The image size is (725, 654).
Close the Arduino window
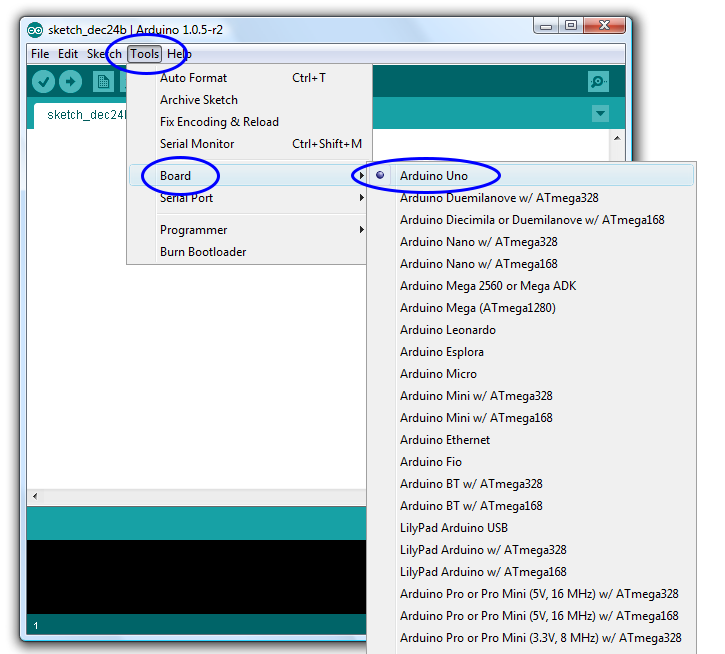pos(604,26)
